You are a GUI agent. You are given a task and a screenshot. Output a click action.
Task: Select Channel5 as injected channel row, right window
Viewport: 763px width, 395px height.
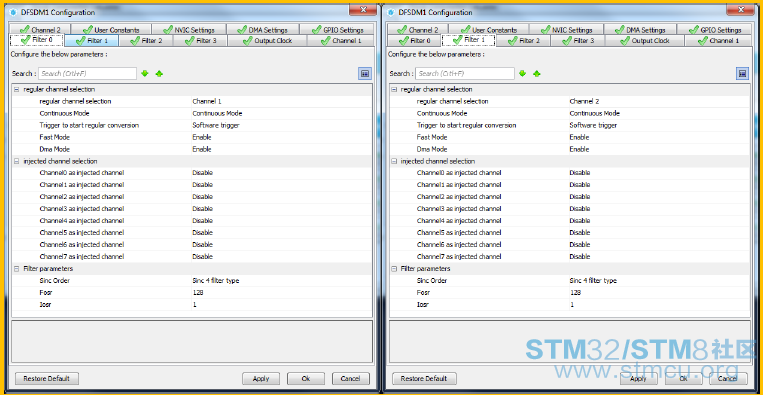[569, 233]
